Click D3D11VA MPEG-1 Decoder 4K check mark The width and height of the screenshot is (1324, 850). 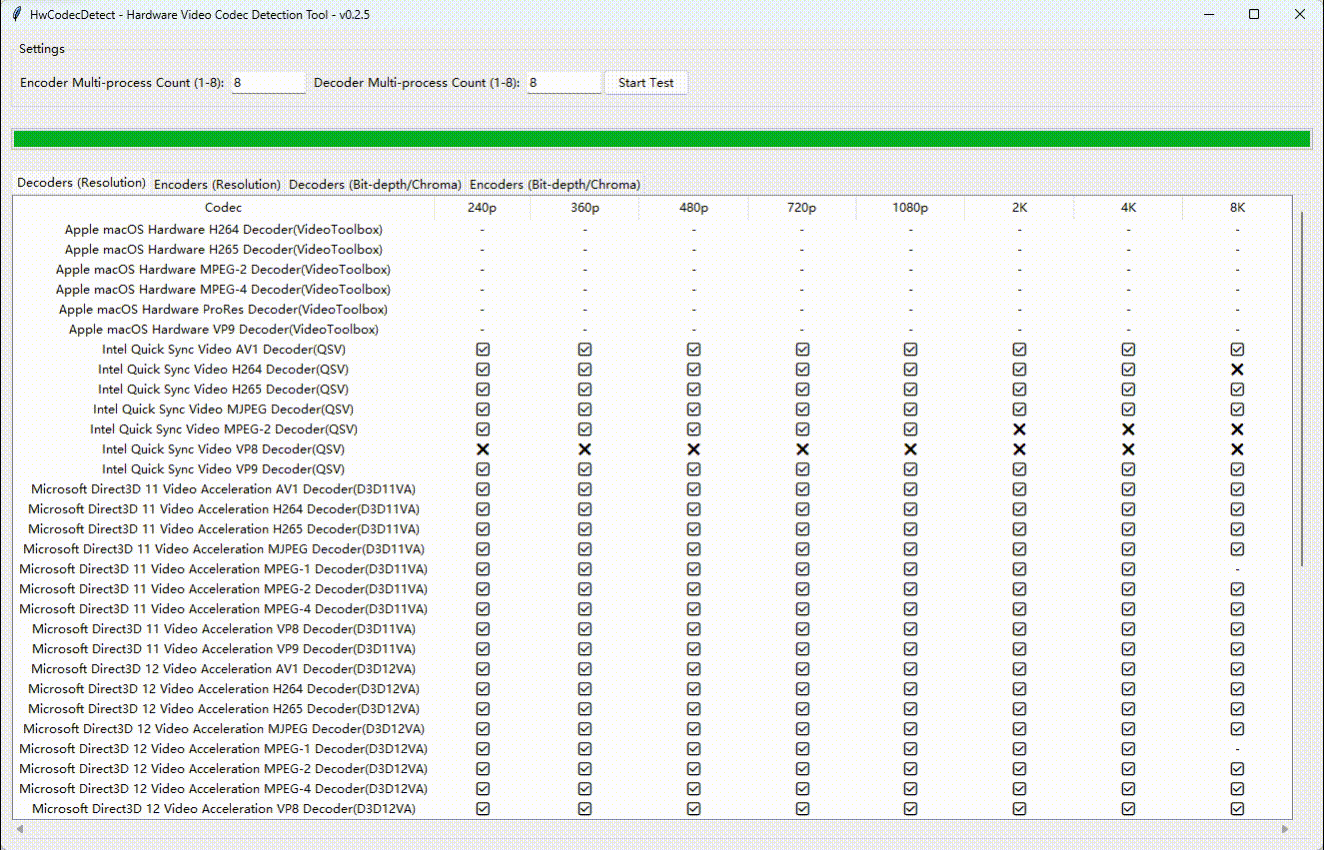pos(1128,569)
